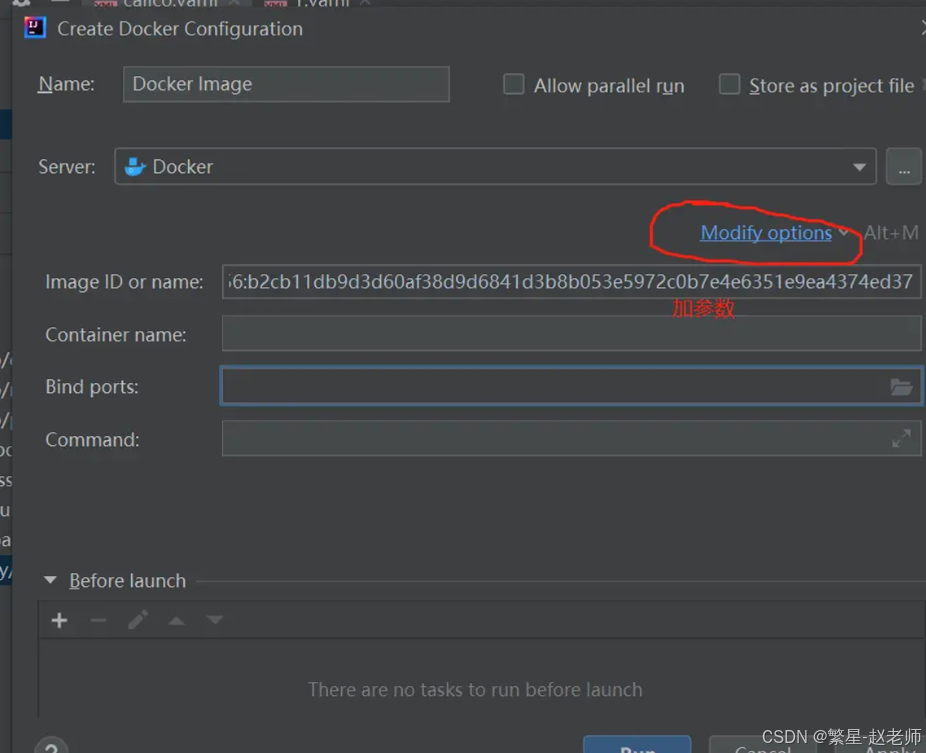The height and width of the screenshot is (753, 926).
Task: Click the Cancel button
Action: (x=762, y=746)
